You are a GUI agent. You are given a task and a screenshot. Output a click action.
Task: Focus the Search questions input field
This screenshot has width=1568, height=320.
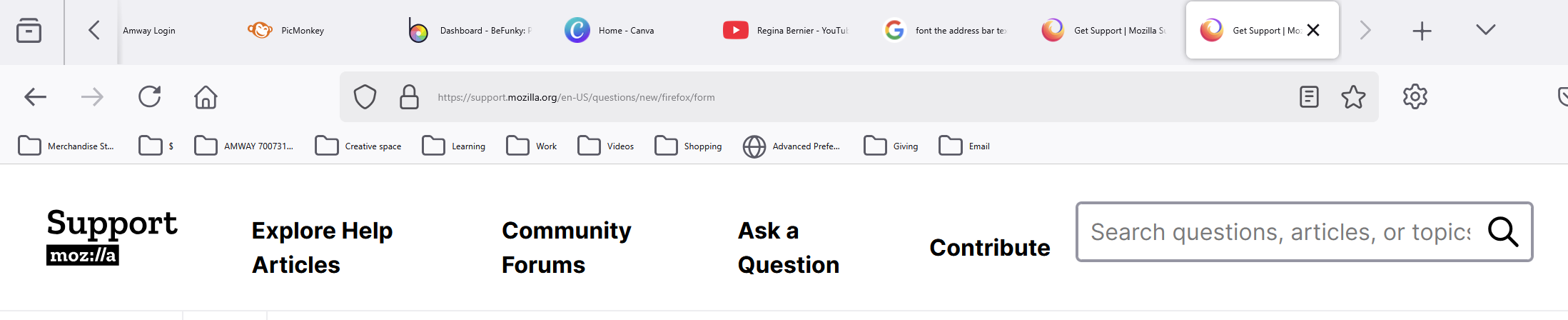click(1280, 231)
